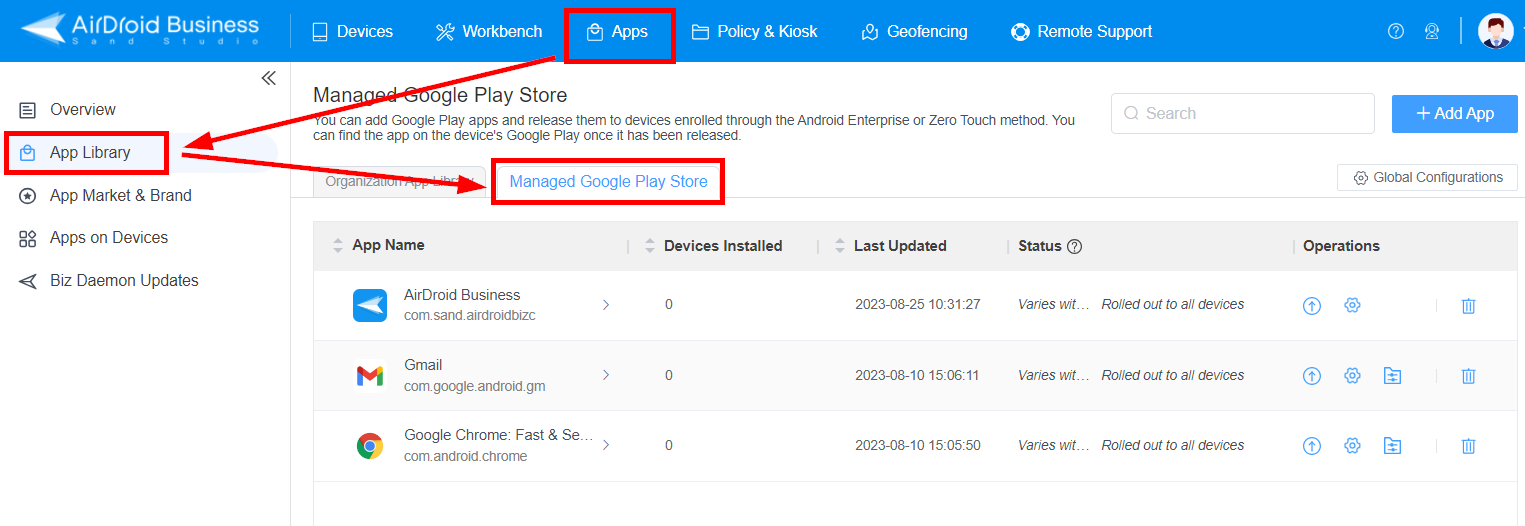Collapse the sidebar with double chevron
This screenshot has width=1525, height=526.
[268, 78]
